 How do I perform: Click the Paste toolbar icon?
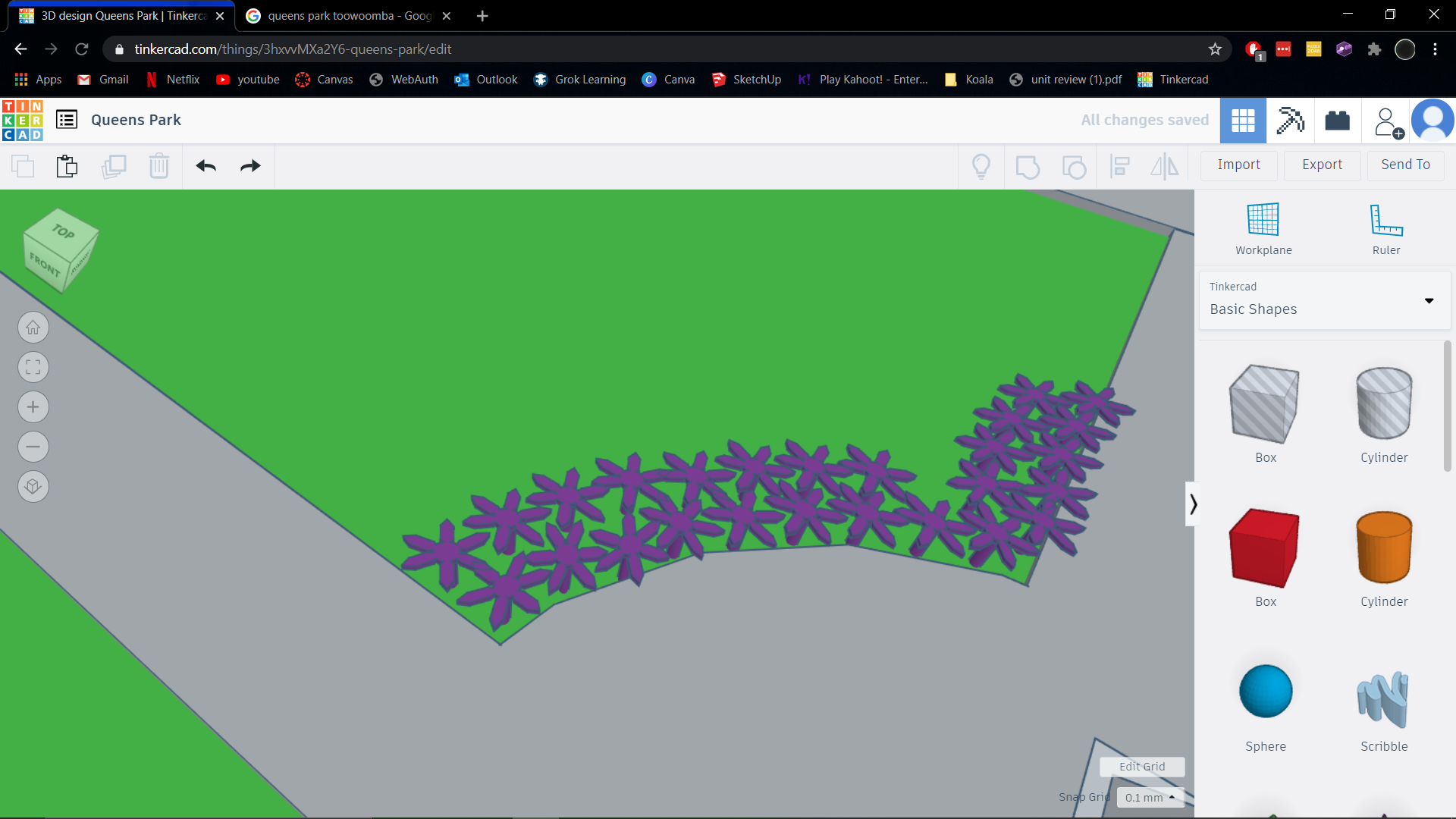tap(67, 165)
